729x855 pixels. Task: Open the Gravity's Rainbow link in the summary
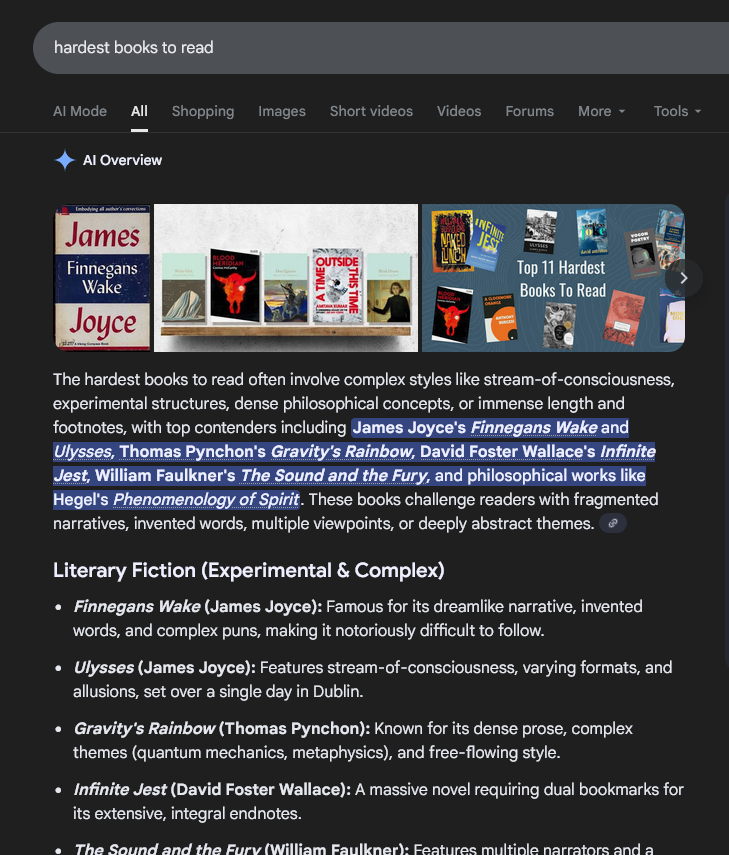click(x=342, y=451)
